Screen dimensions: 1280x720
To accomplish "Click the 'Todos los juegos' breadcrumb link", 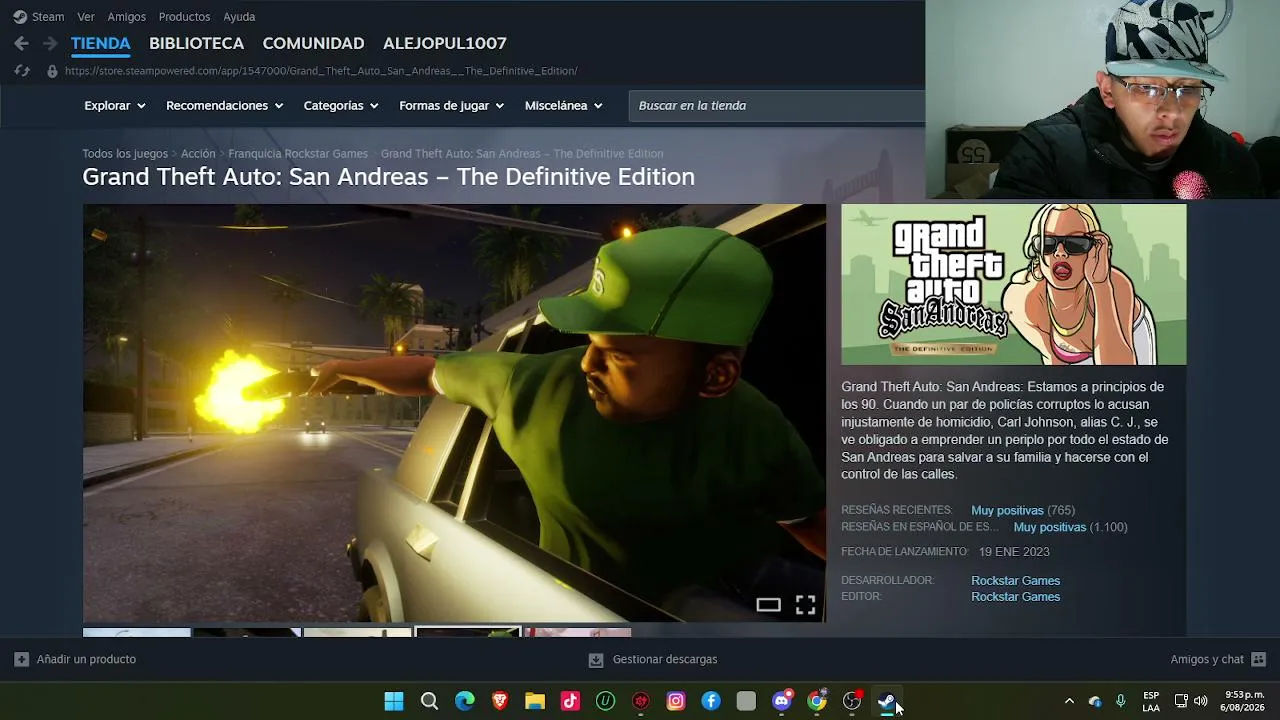I will 125,154.
